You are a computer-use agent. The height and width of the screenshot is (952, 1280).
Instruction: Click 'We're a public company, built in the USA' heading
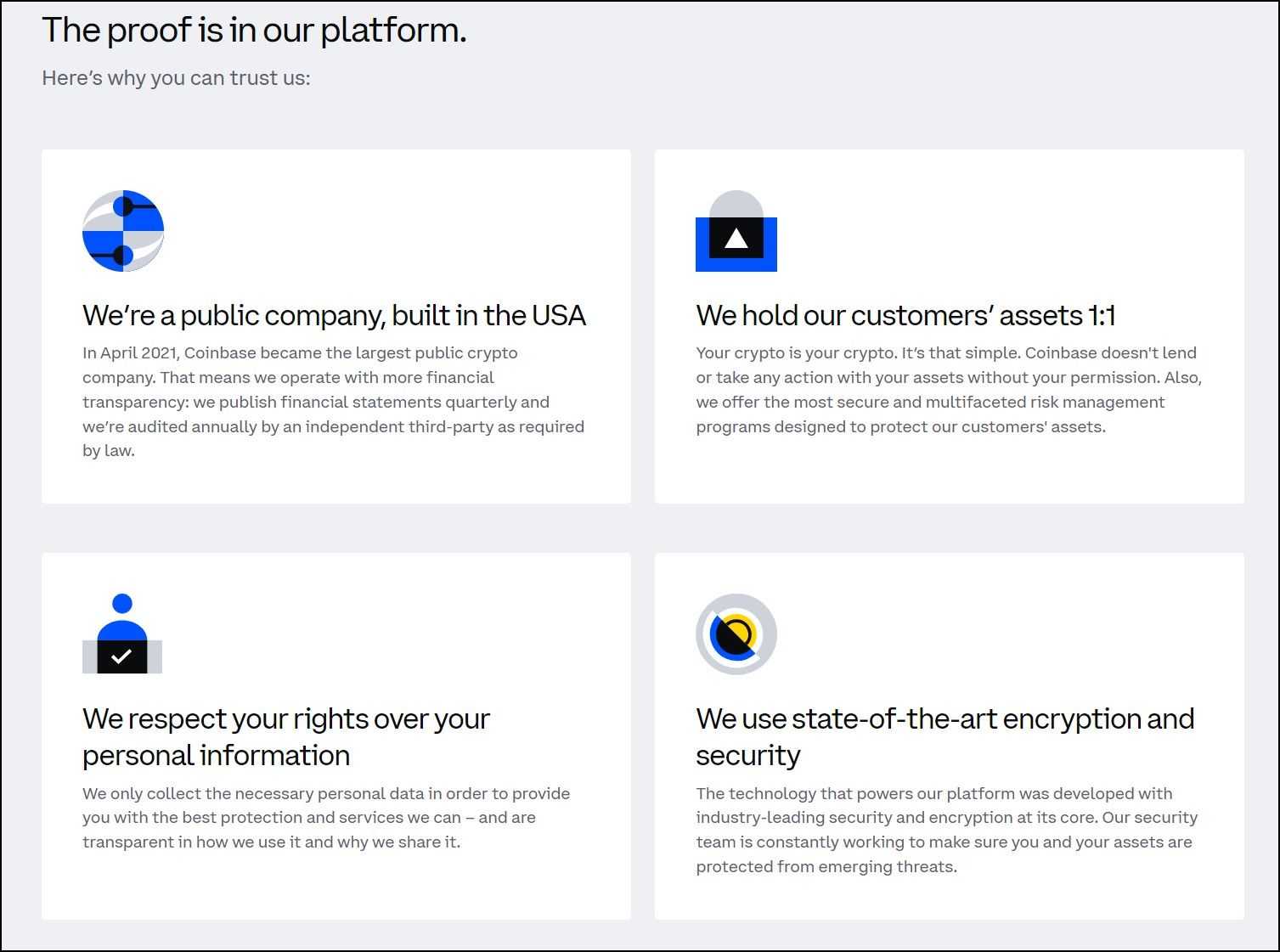334,316
